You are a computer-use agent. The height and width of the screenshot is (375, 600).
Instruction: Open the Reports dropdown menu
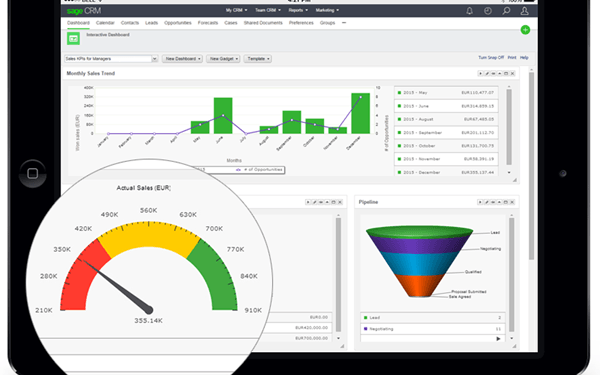[x=298, y=10]
